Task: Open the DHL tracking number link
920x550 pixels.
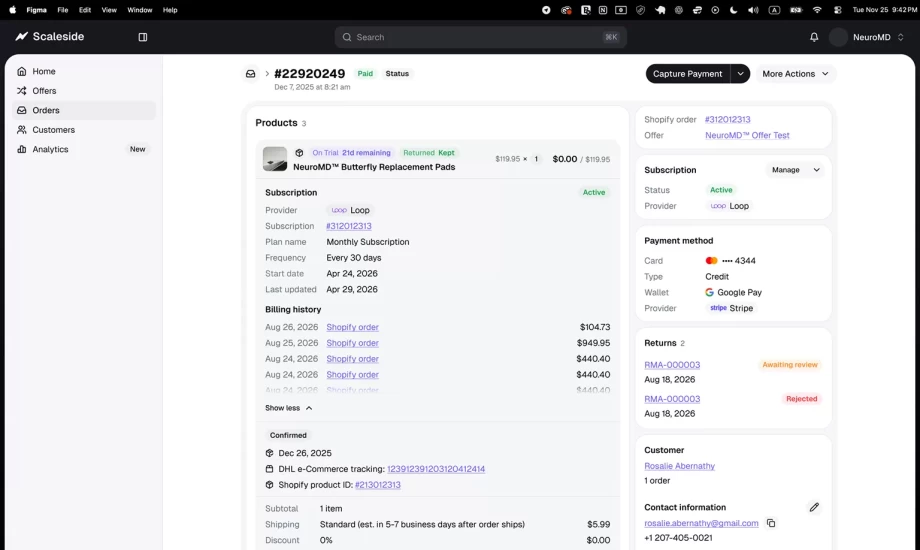Action: [436, 469]
